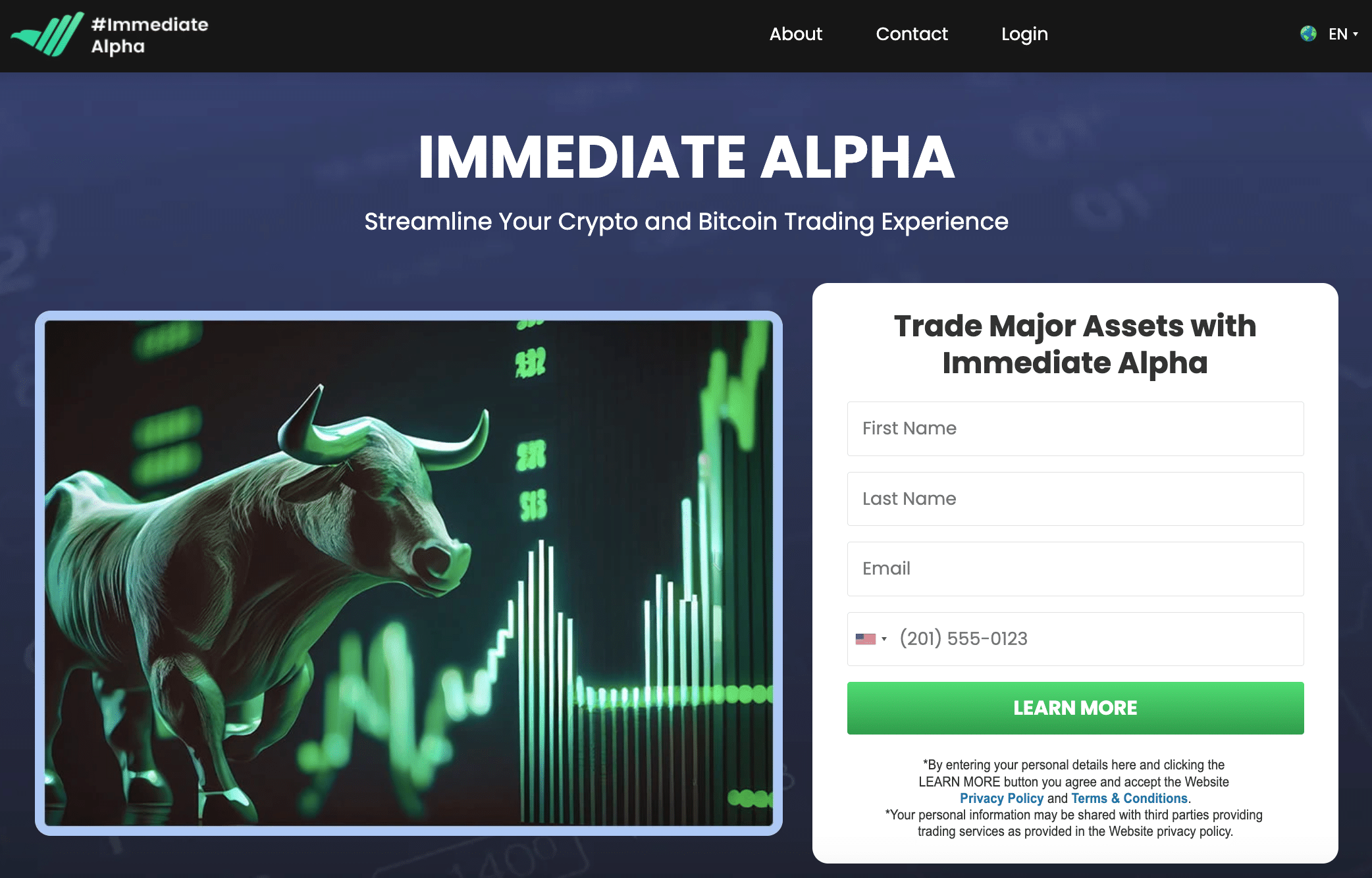Expand the phone country code dropdown
Viewport: 1372px width, 878px height.
tap(870, 639)
